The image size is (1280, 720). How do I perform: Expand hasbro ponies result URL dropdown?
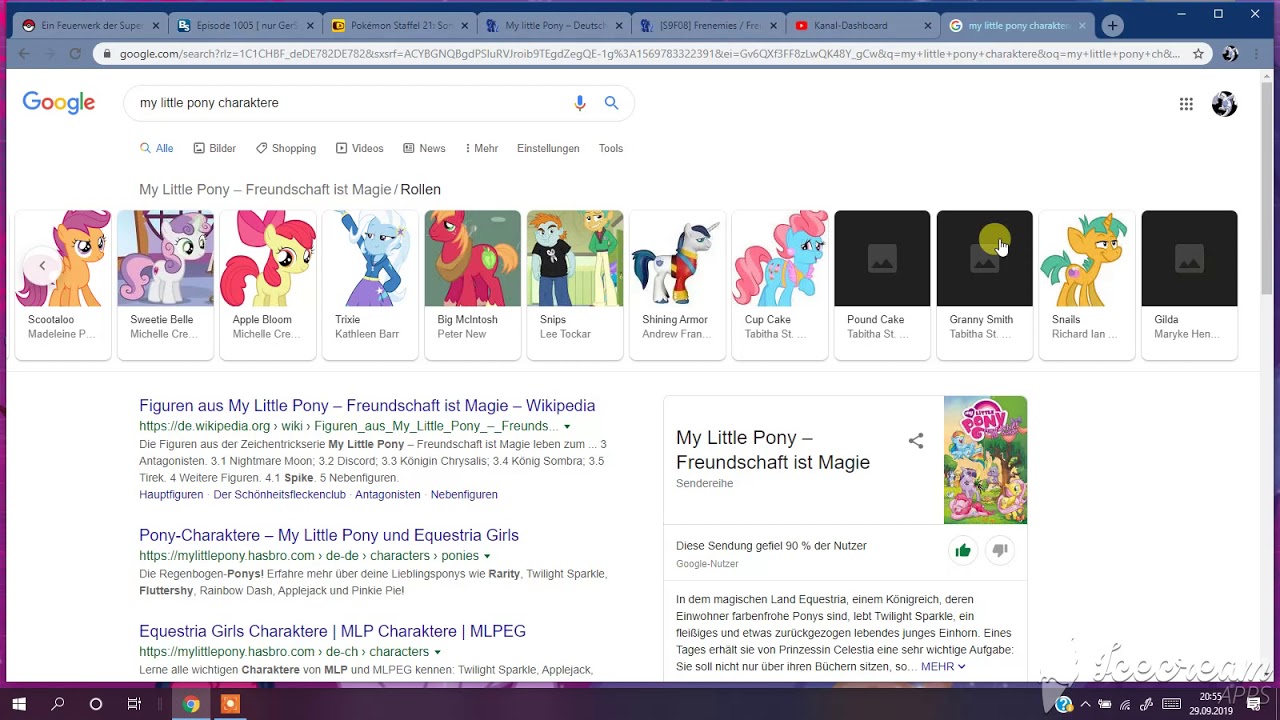[x=487, y=556]
